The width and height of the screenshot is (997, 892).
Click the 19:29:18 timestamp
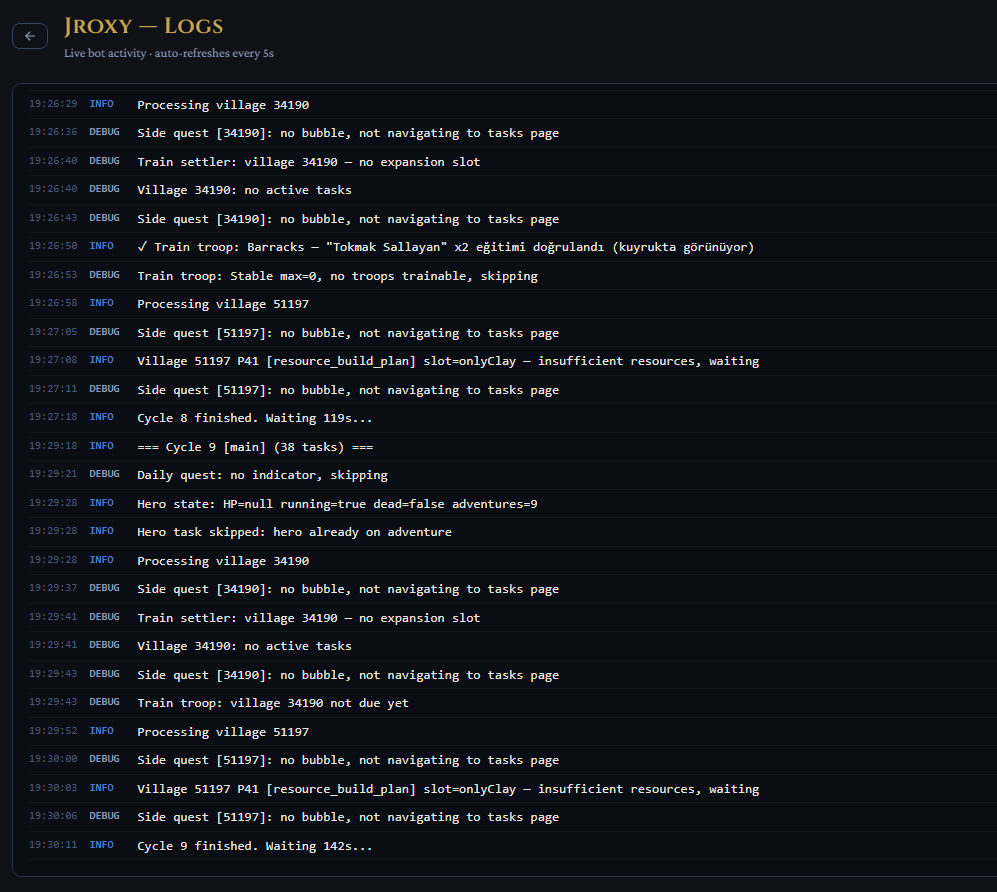tap(53, 446)
